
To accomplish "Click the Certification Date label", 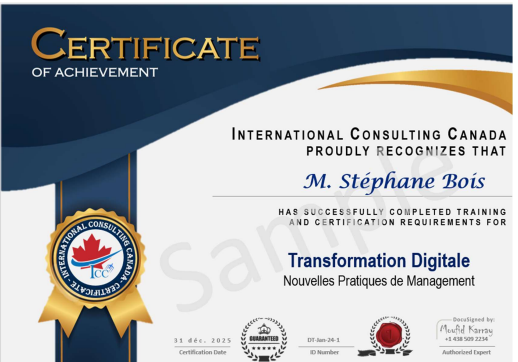I will tap(202, 352).
